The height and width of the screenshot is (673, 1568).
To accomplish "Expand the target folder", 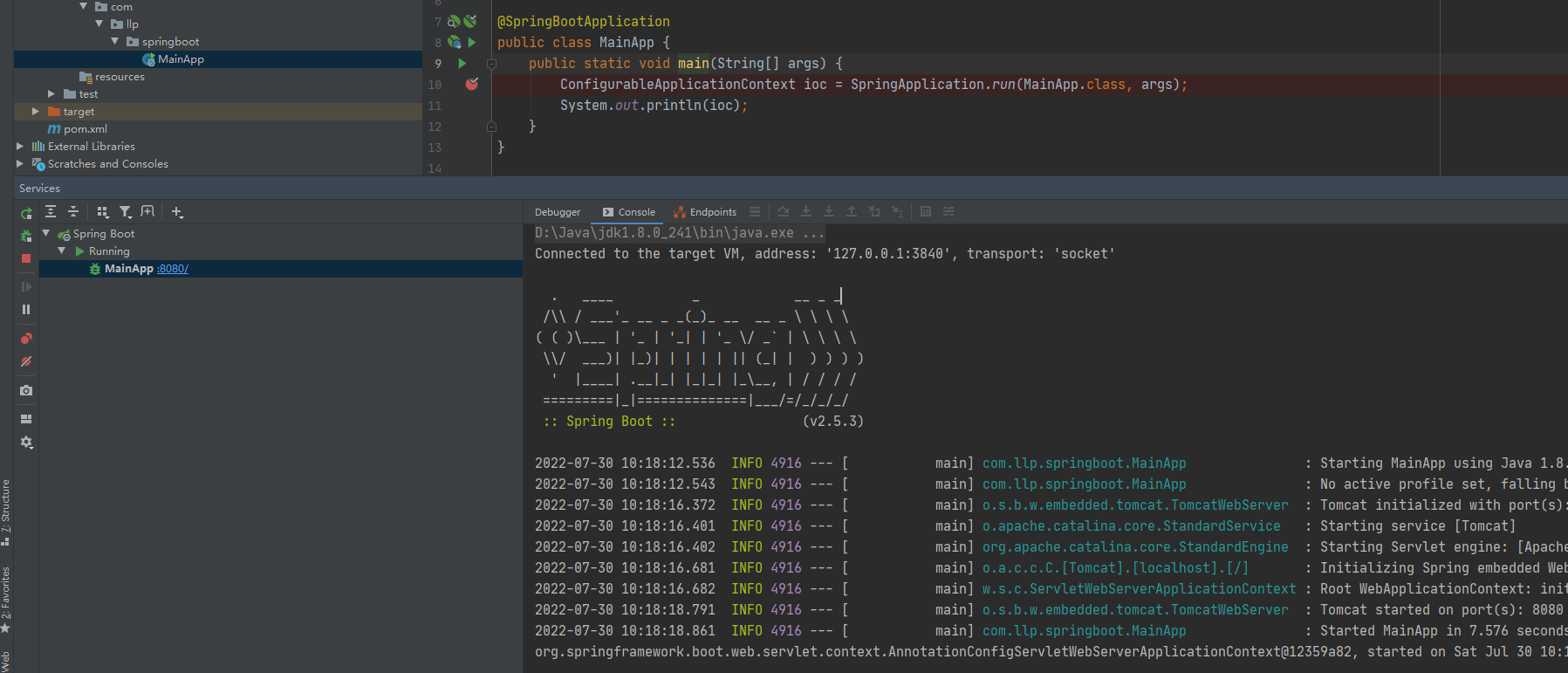I will tap(35, 111).
